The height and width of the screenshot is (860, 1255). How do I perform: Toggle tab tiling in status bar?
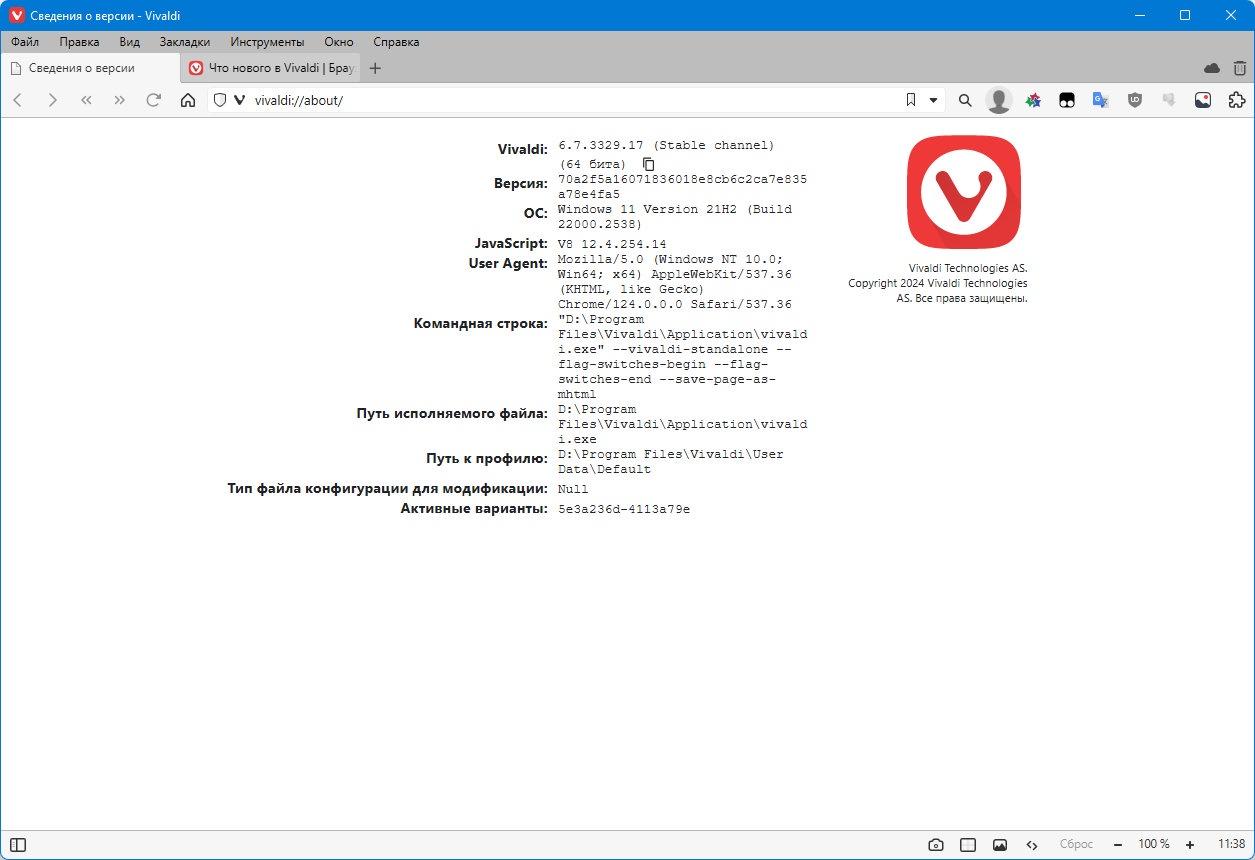tap(967, 845)
